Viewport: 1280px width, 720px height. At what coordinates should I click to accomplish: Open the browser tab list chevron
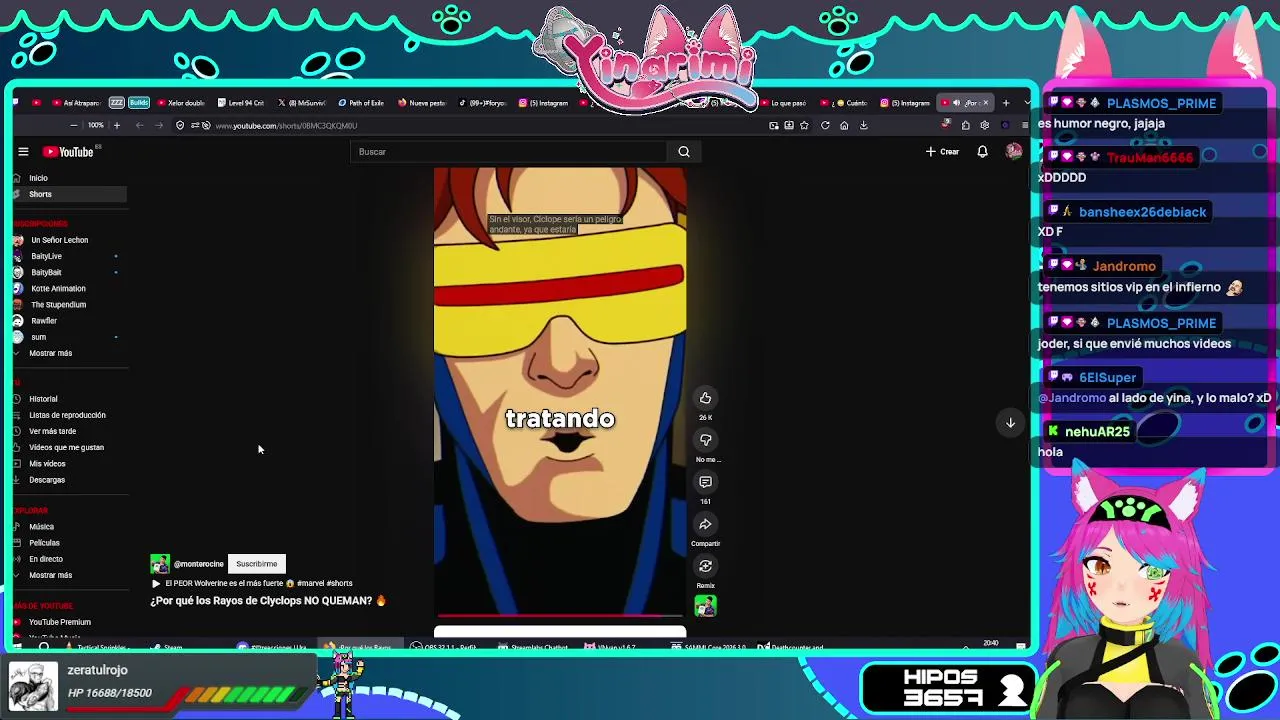click(x=1026, y=102)
